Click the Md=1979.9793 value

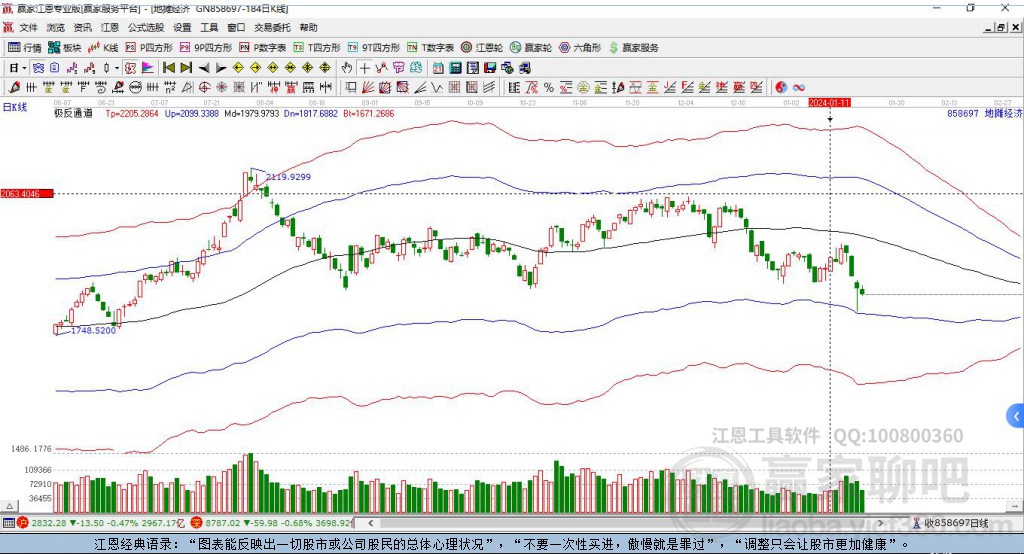tap(251, 113)
